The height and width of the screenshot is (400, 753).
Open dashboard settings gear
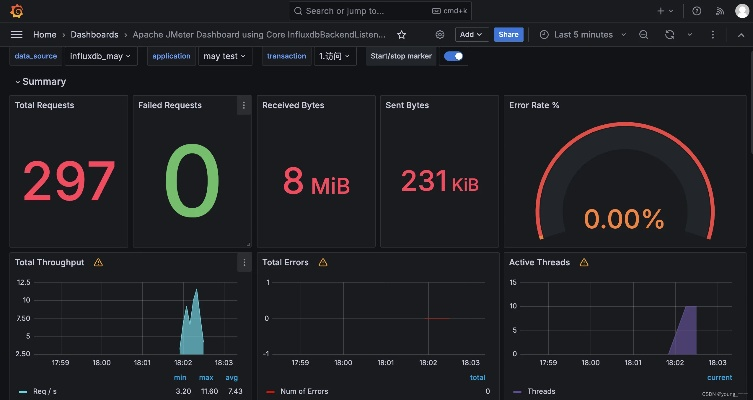coord(439,34)
